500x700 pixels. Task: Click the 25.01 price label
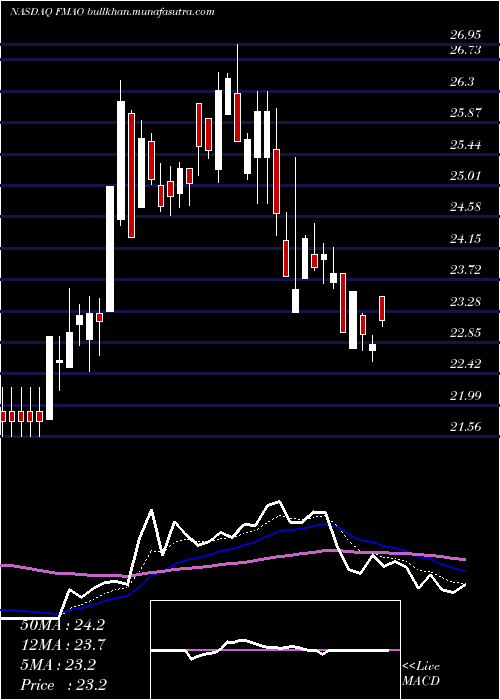coord(466,175)
